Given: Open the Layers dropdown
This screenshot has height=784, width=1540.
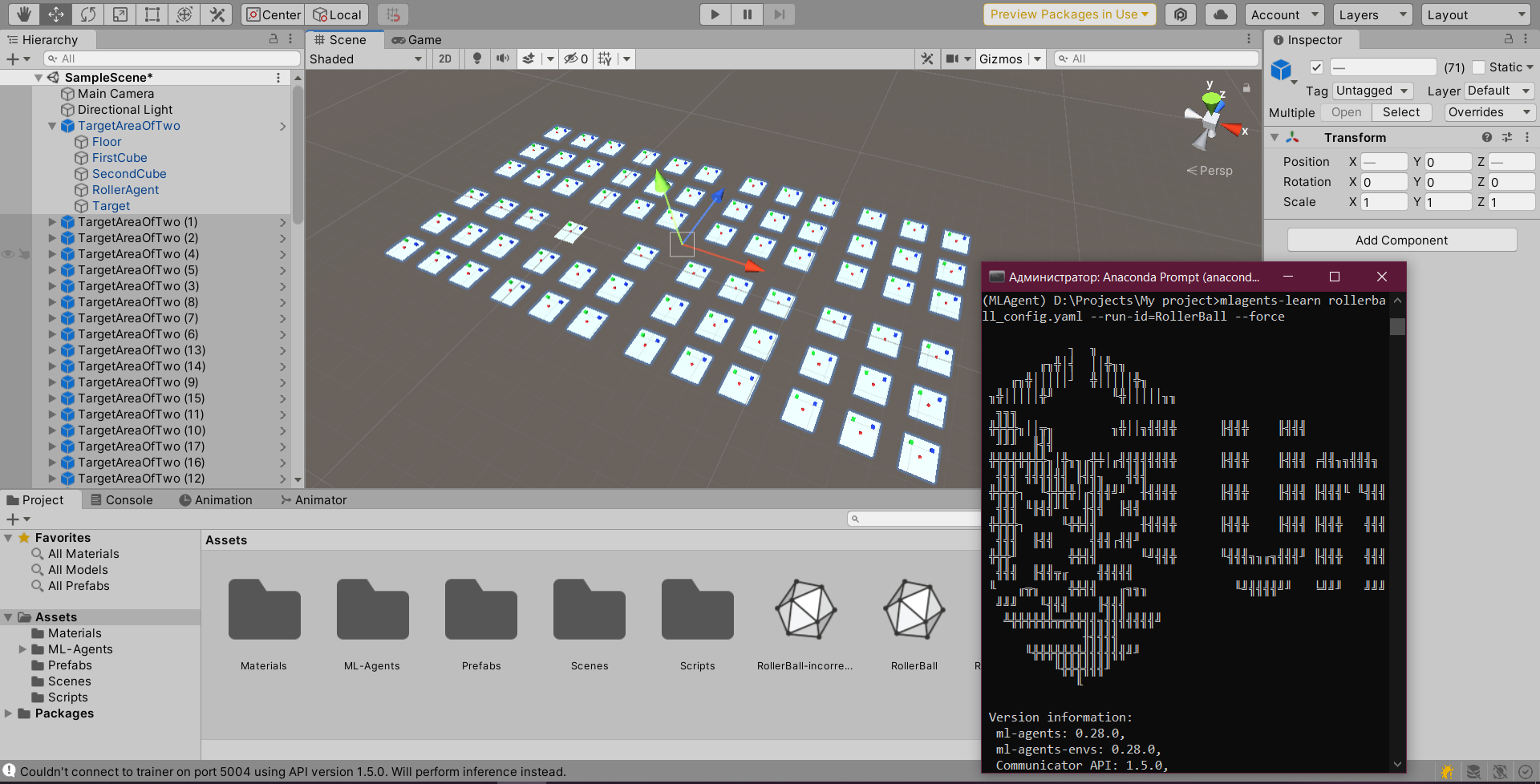Looking at the screenshot, I should coord(1374,14).
